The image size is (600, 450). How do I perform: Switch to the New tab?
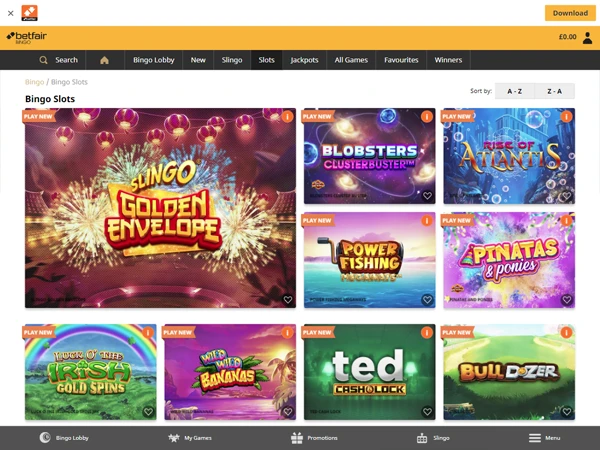[x=198, y=60]
